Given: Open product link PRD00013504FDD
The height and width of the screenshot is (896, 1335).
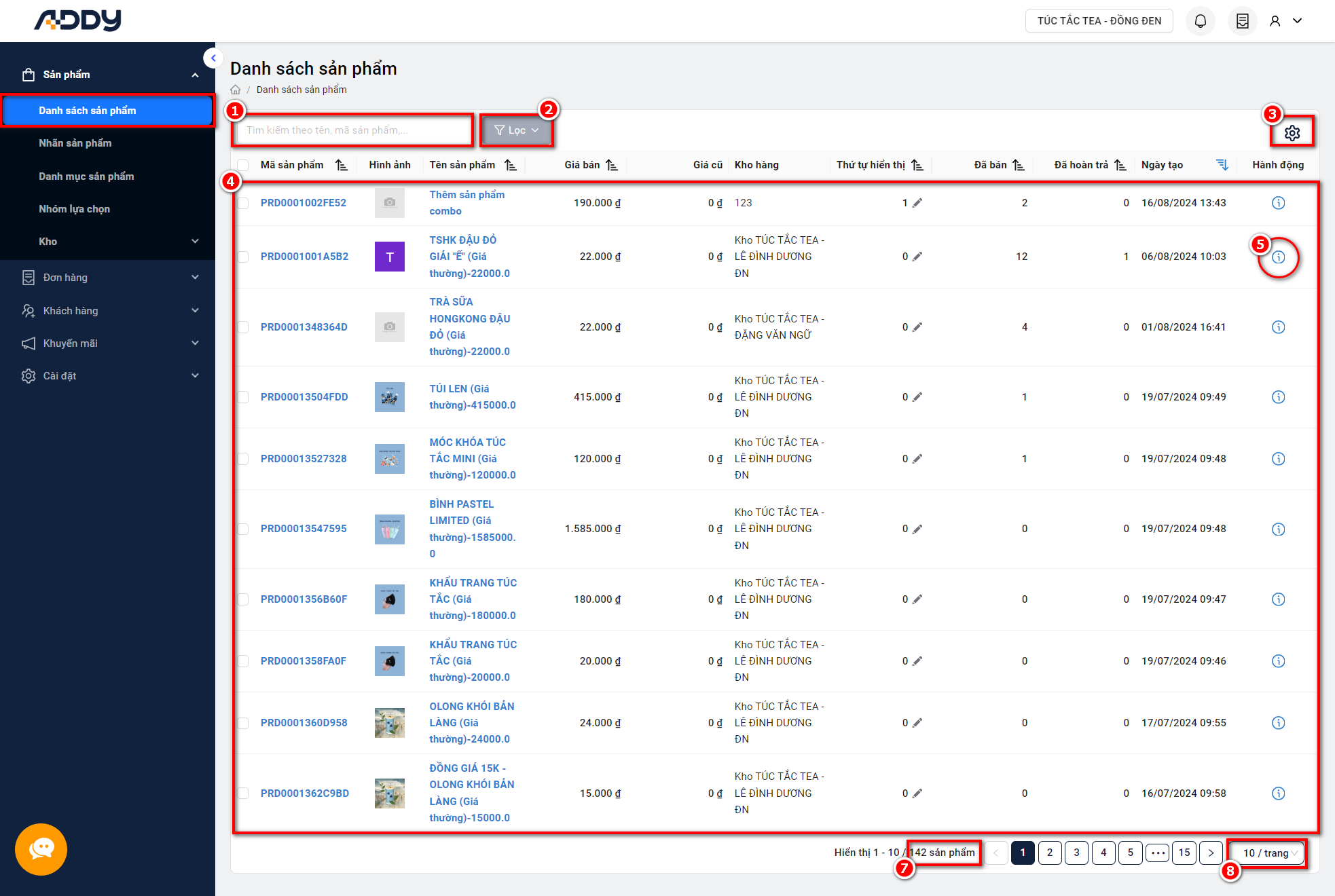Looking at the screenshot, I should point(304,397).
